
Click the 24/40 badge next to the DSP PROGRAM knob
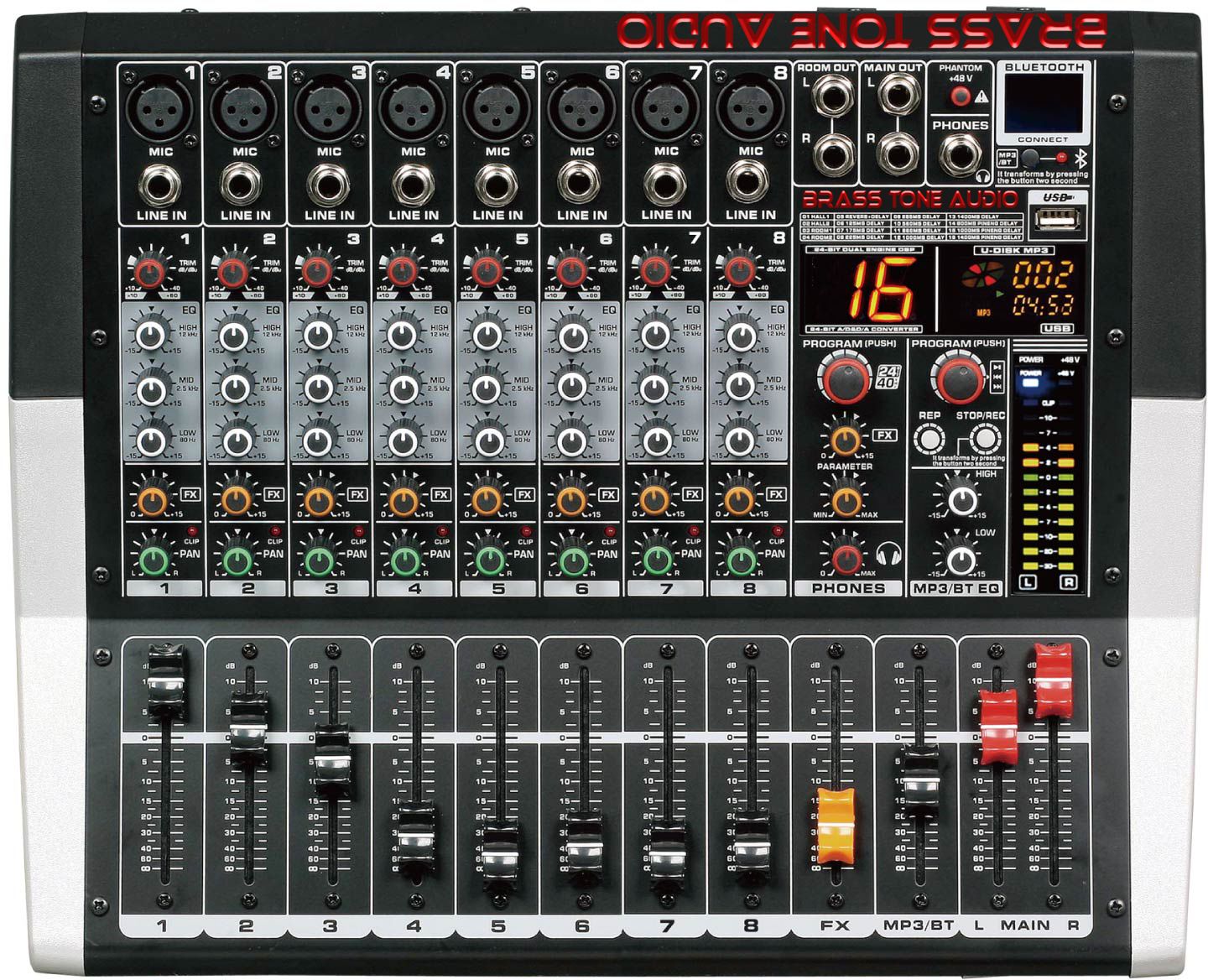889,377
